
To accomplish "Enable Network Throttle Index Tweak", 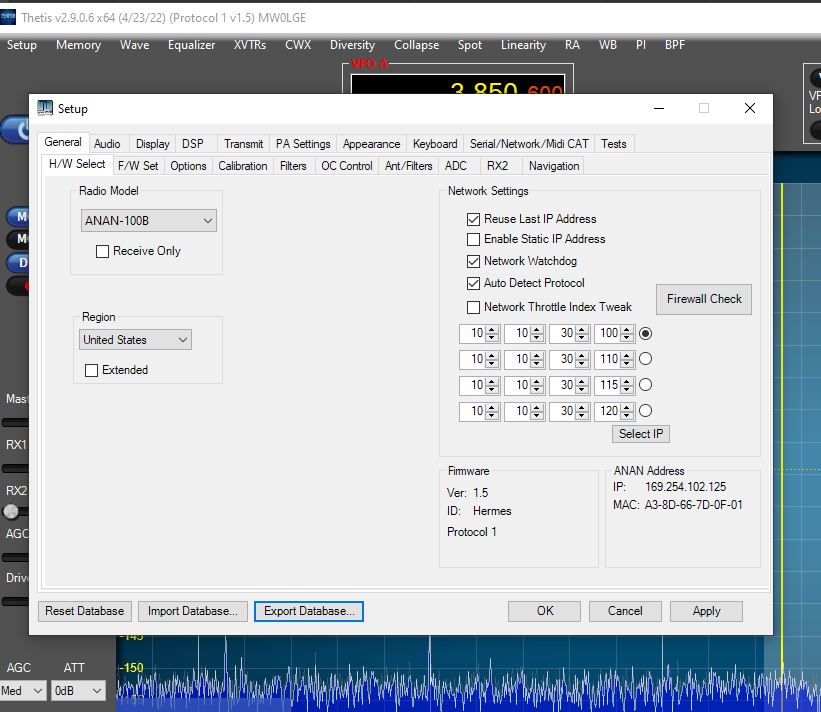I will click(473, 307).
